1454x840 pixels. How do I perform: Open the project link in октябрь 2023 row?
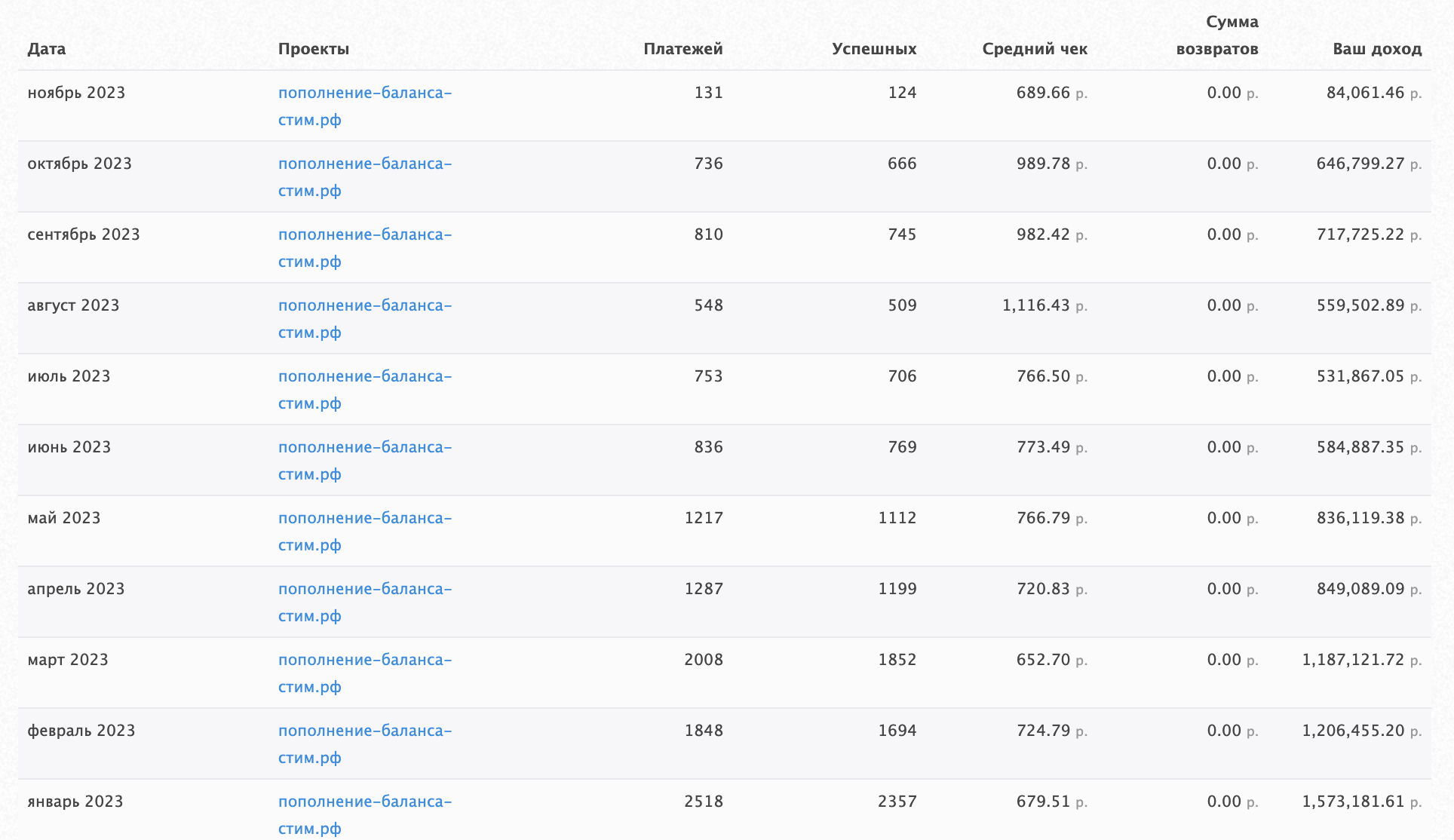click(364, 164)
